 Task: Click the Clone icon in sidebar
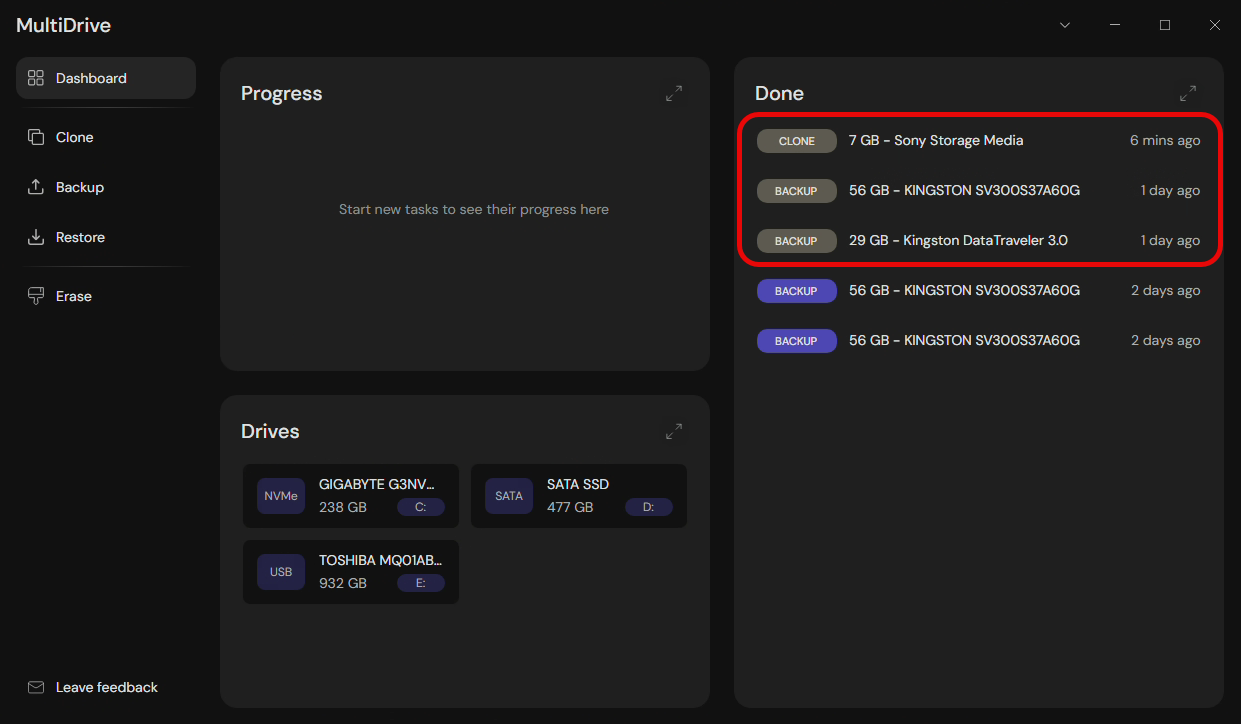(36, 137)
